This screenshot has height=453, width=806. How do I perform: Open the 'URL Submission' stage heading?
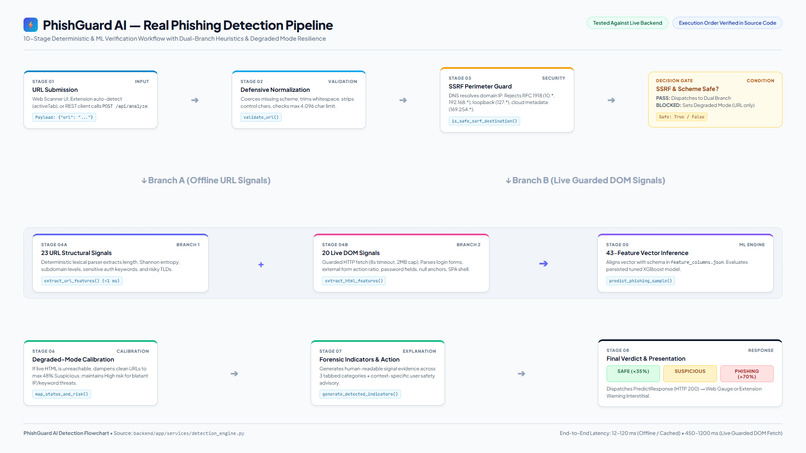pyautogui.click(x=55, y=89)
